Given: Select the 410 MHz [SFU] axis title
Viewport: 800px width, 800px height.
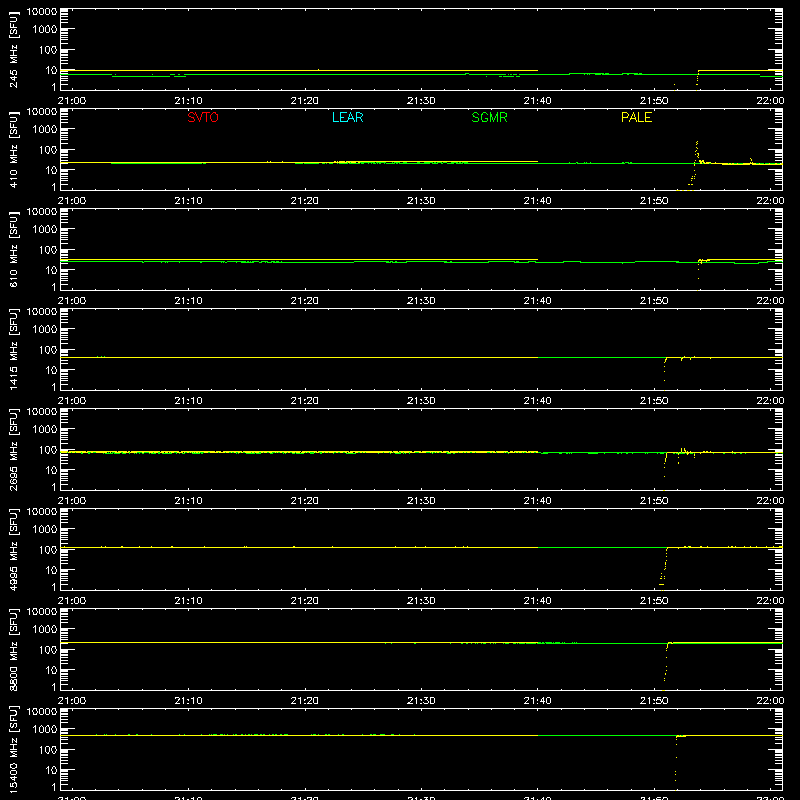Looking at the screenshot, I should [13, 149].
